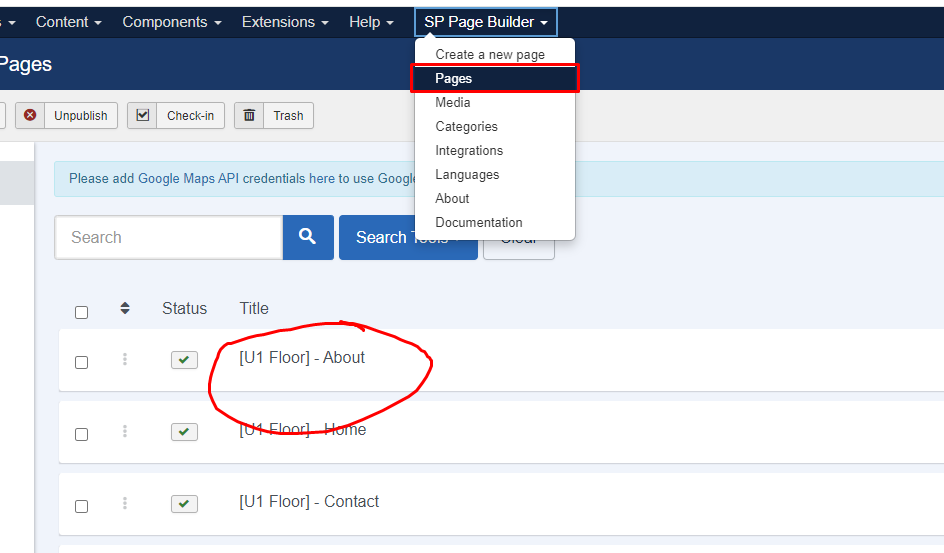Open the [U1 Floor] - About page
Image resolution: width=944 pixels, height=553 pixels.
coord(302,357)
